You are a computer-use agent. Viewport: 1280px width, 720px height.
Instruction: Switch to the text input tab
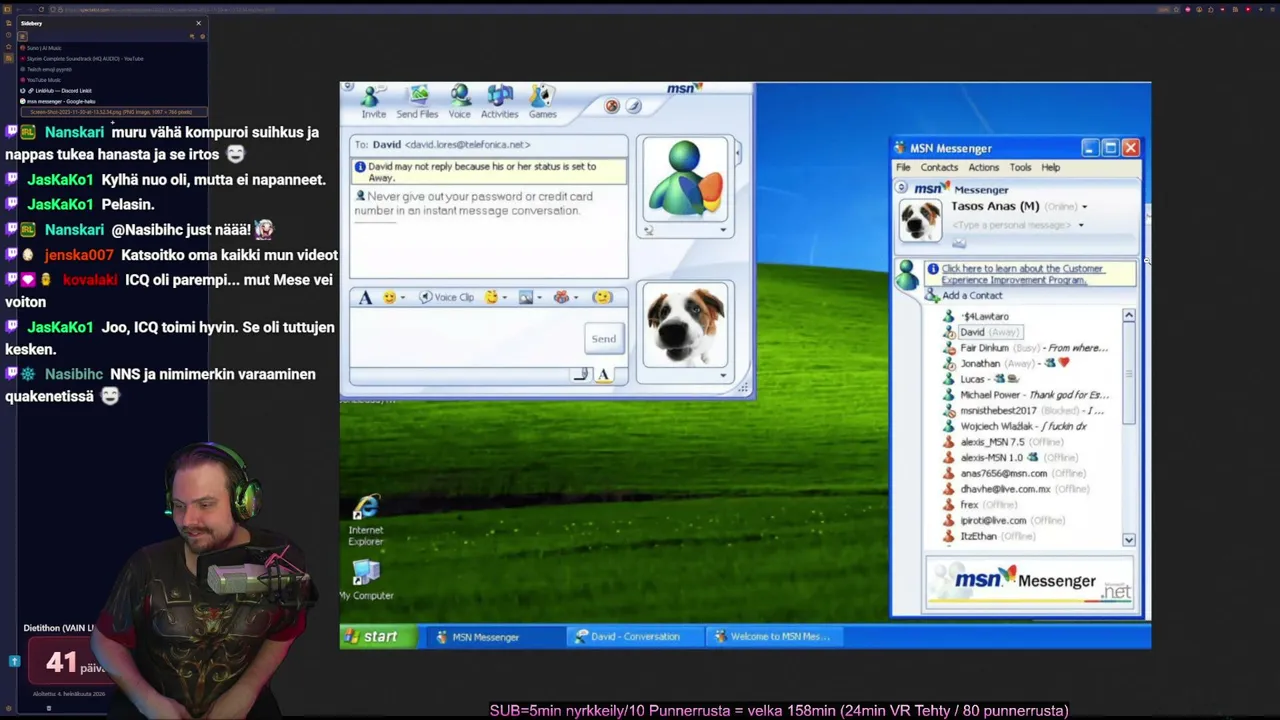604,374
